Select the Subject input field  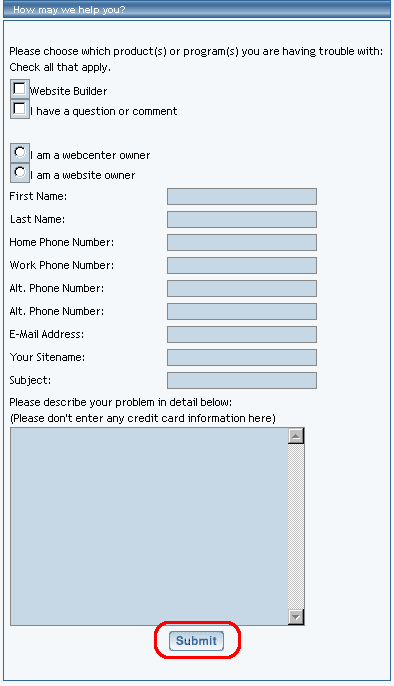(x=242, y=380)
